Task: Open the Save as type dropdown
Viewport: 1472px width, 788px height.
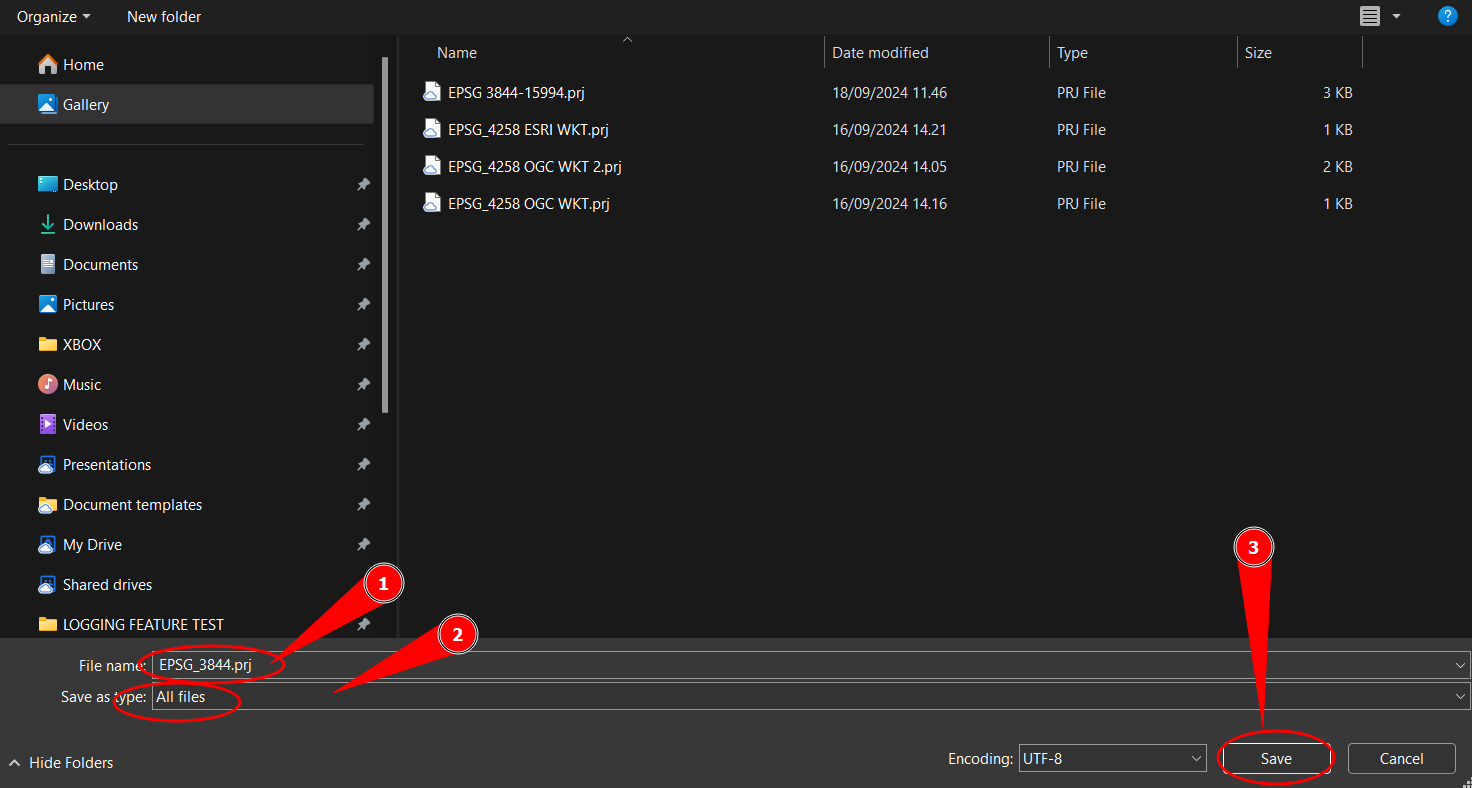Action: 810,697
